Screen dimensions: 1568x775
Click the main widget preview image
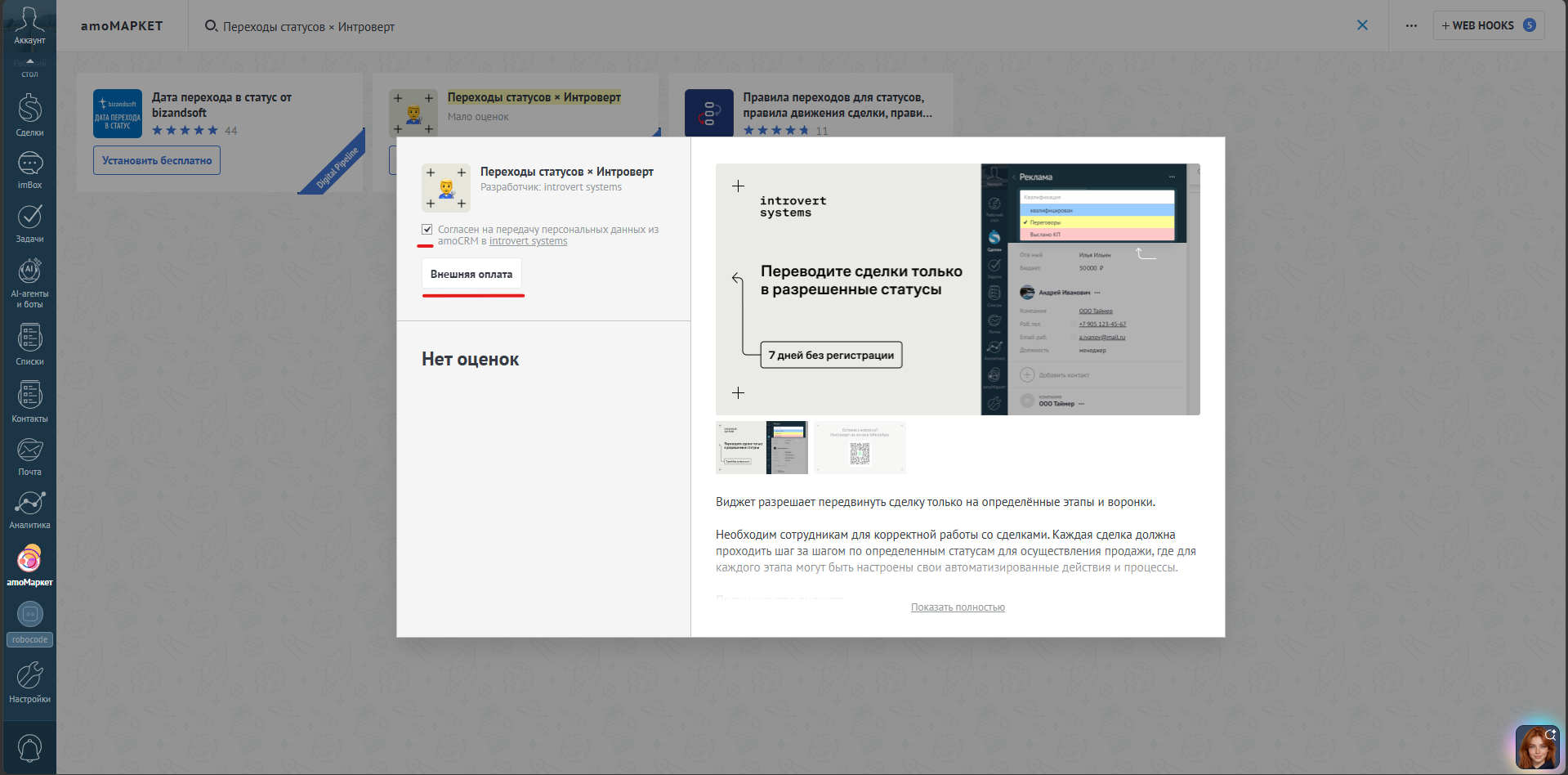(x=958, y=289)
